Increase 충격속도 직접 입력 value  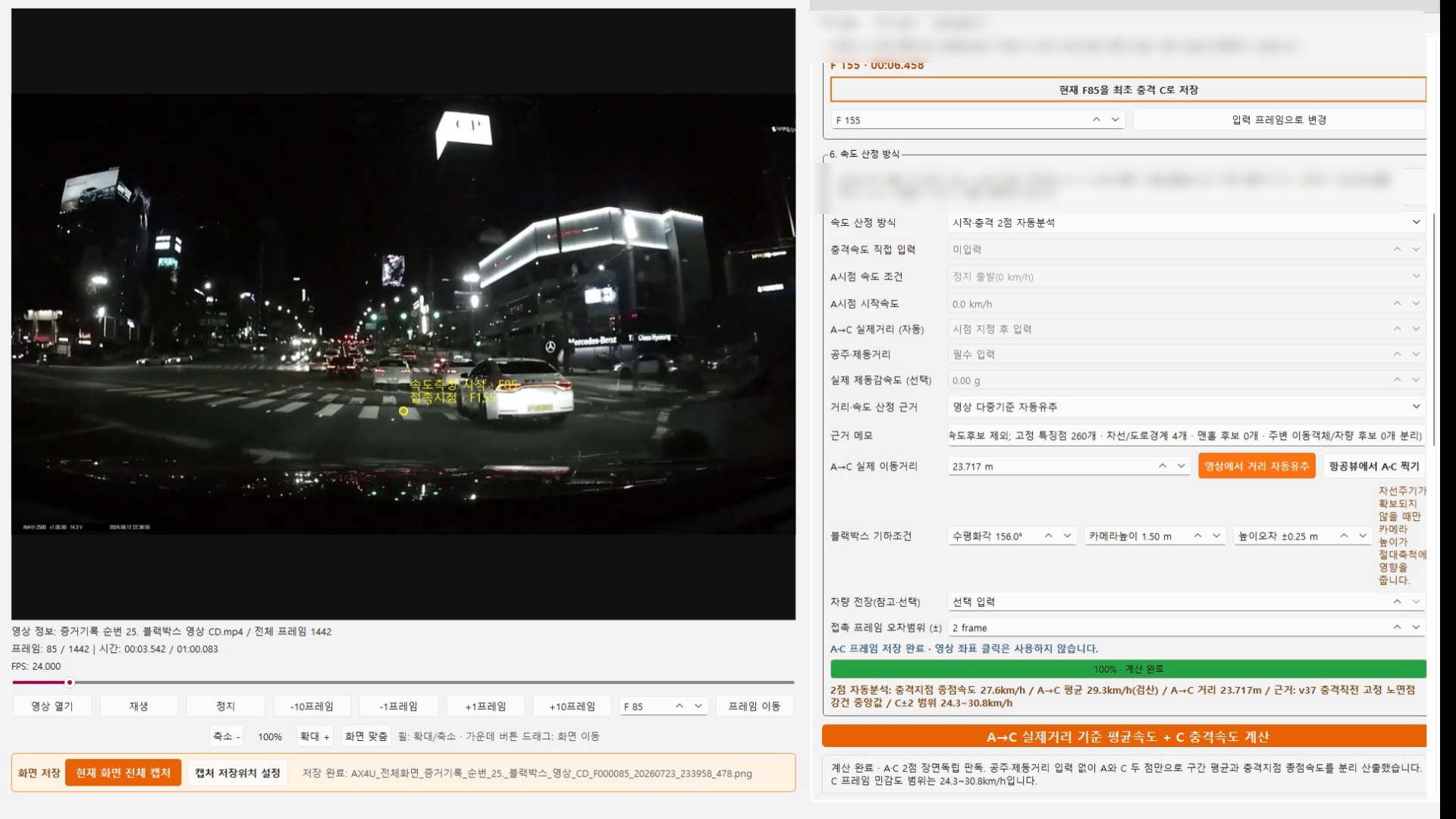click(x=1397, y=249)
